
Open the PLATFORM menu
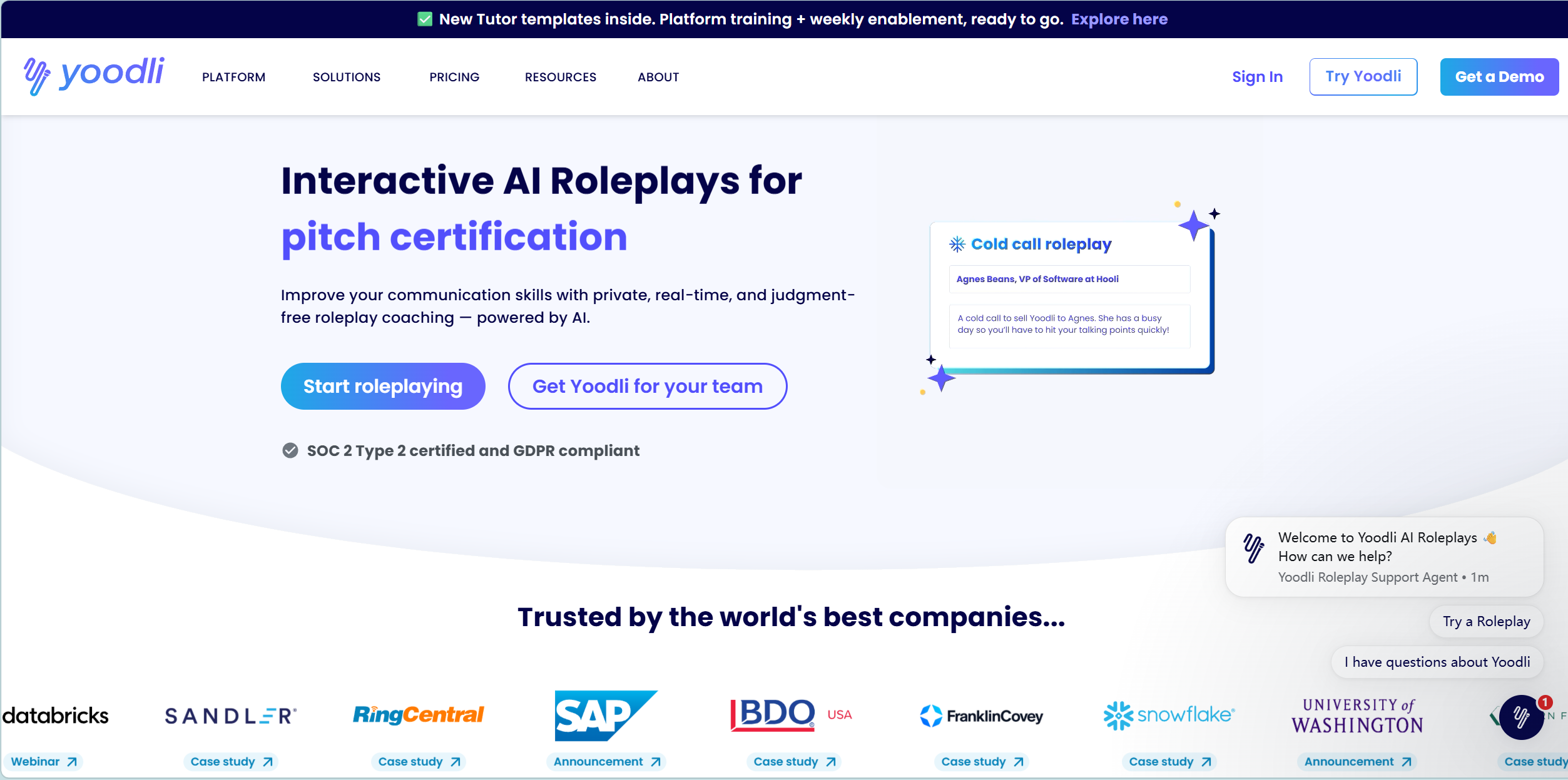pos(233,77)
